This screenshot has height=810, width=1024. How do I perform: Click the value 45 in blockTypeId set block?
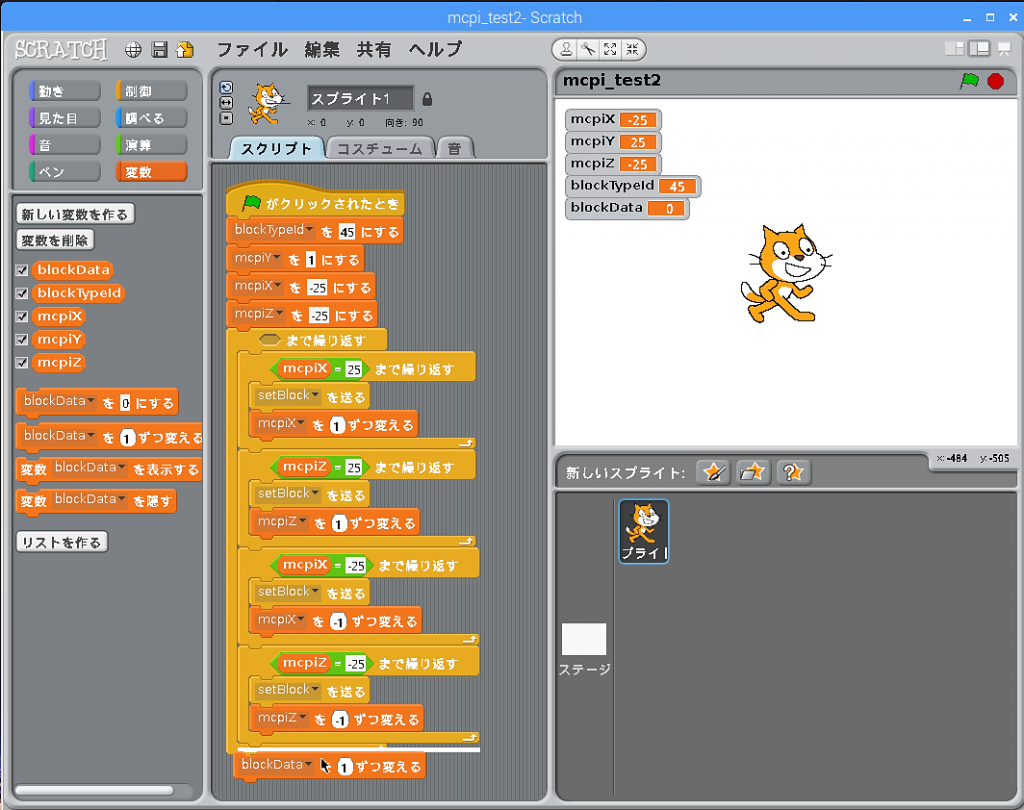(x=347, y=232)
